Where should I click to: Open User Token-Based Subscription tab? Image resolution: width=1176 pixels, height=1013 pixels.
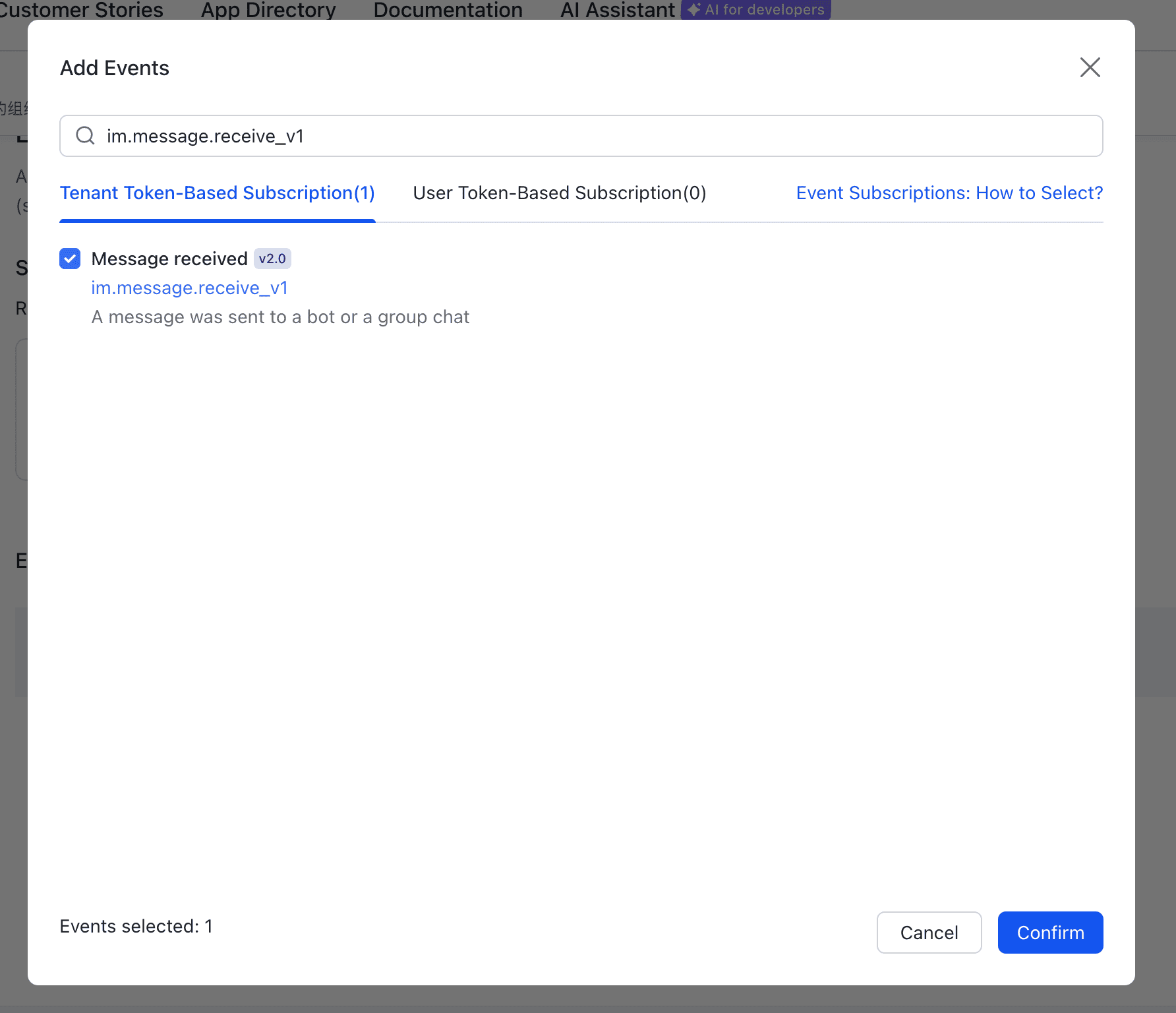pyautogui.click(x=559, y=193)
